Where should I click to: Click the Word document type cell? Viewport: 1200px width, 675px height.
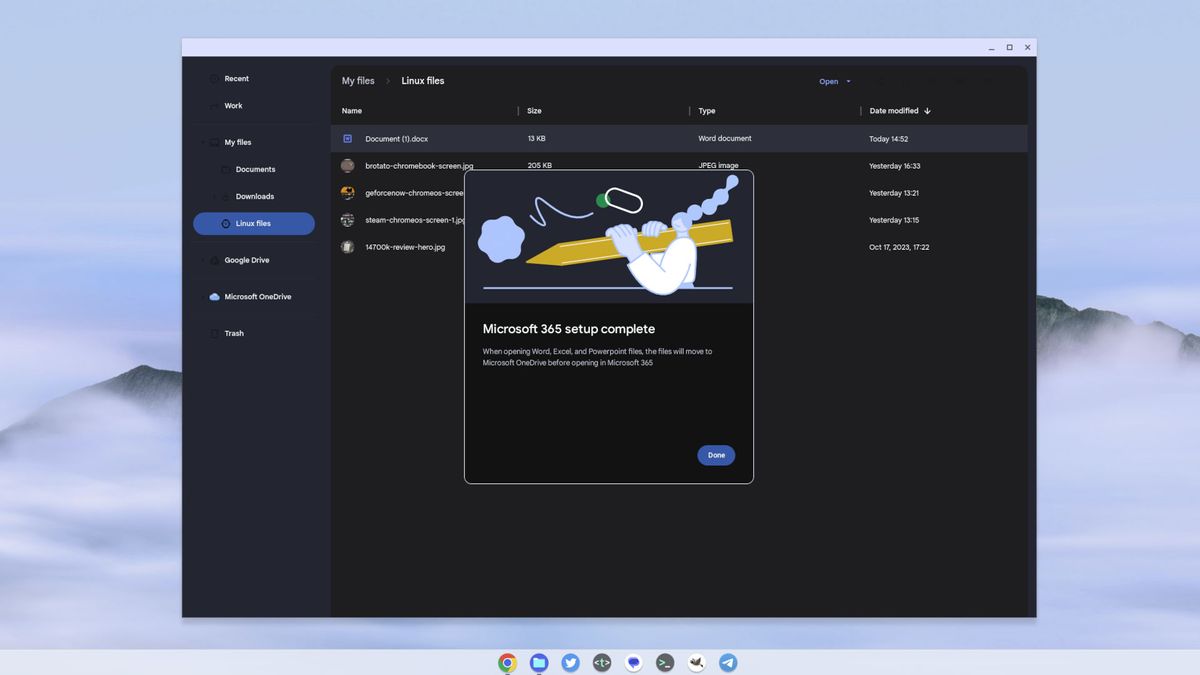click(x=725, y=139)
